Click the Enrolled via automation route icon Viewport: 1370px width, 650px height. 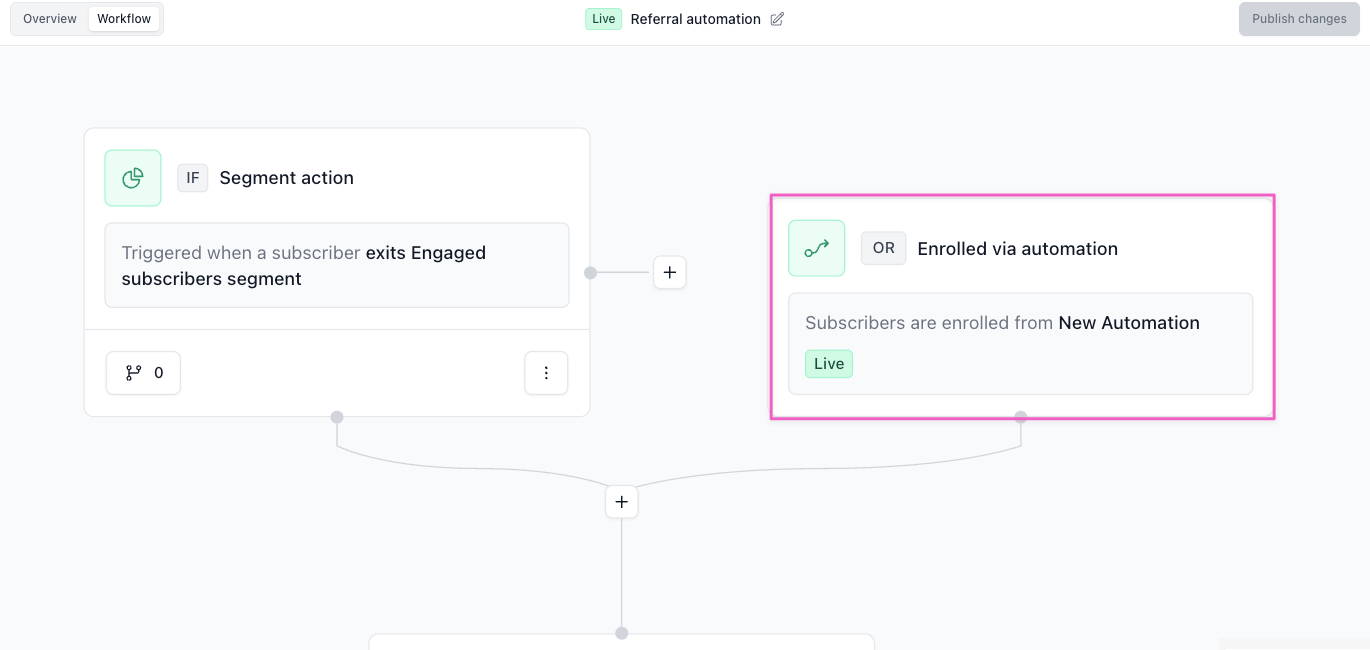(816, 248)
